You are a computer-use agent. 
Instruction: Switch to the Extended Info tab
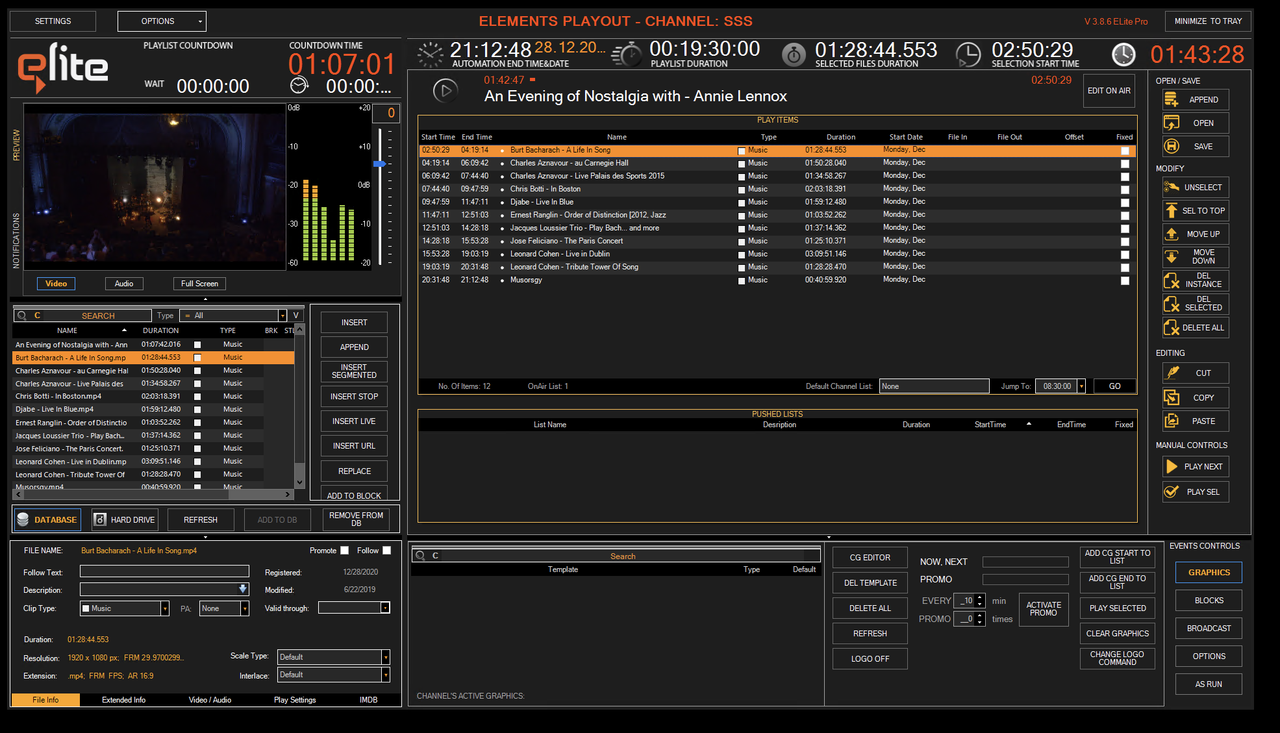click(x=123, y=700)
